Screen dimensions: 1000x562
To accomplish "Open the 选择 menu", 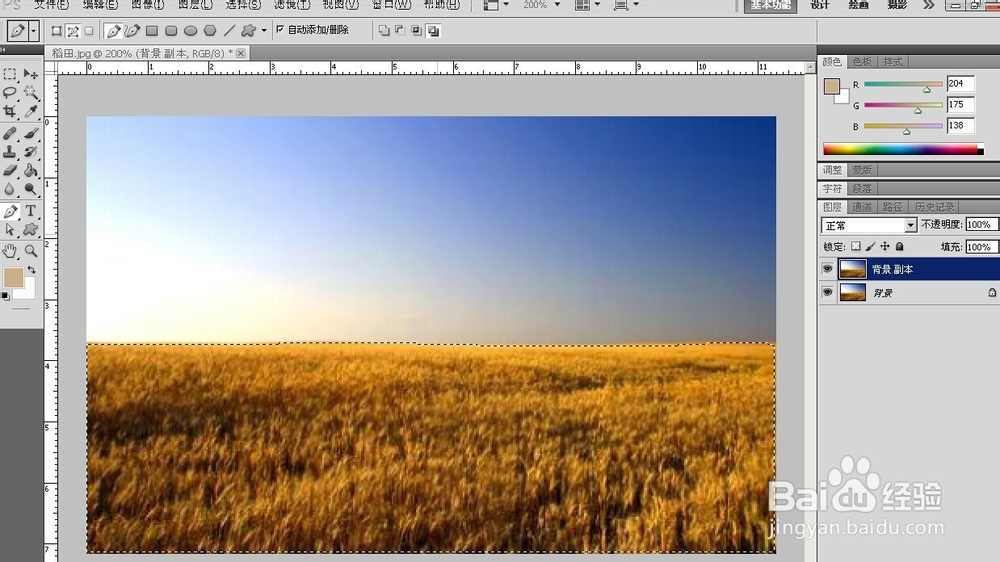I will (x=243, y=4).
